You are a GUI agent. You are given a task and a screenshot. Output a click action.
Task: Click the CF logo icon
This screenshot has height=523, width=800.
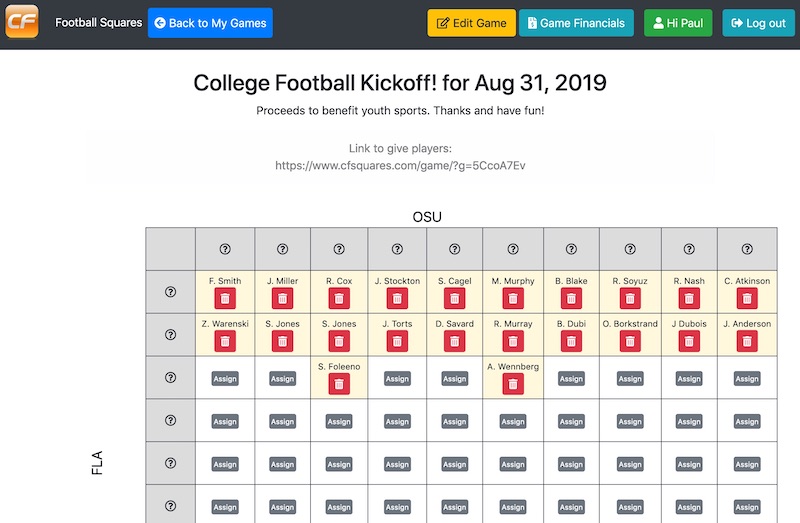22,21
